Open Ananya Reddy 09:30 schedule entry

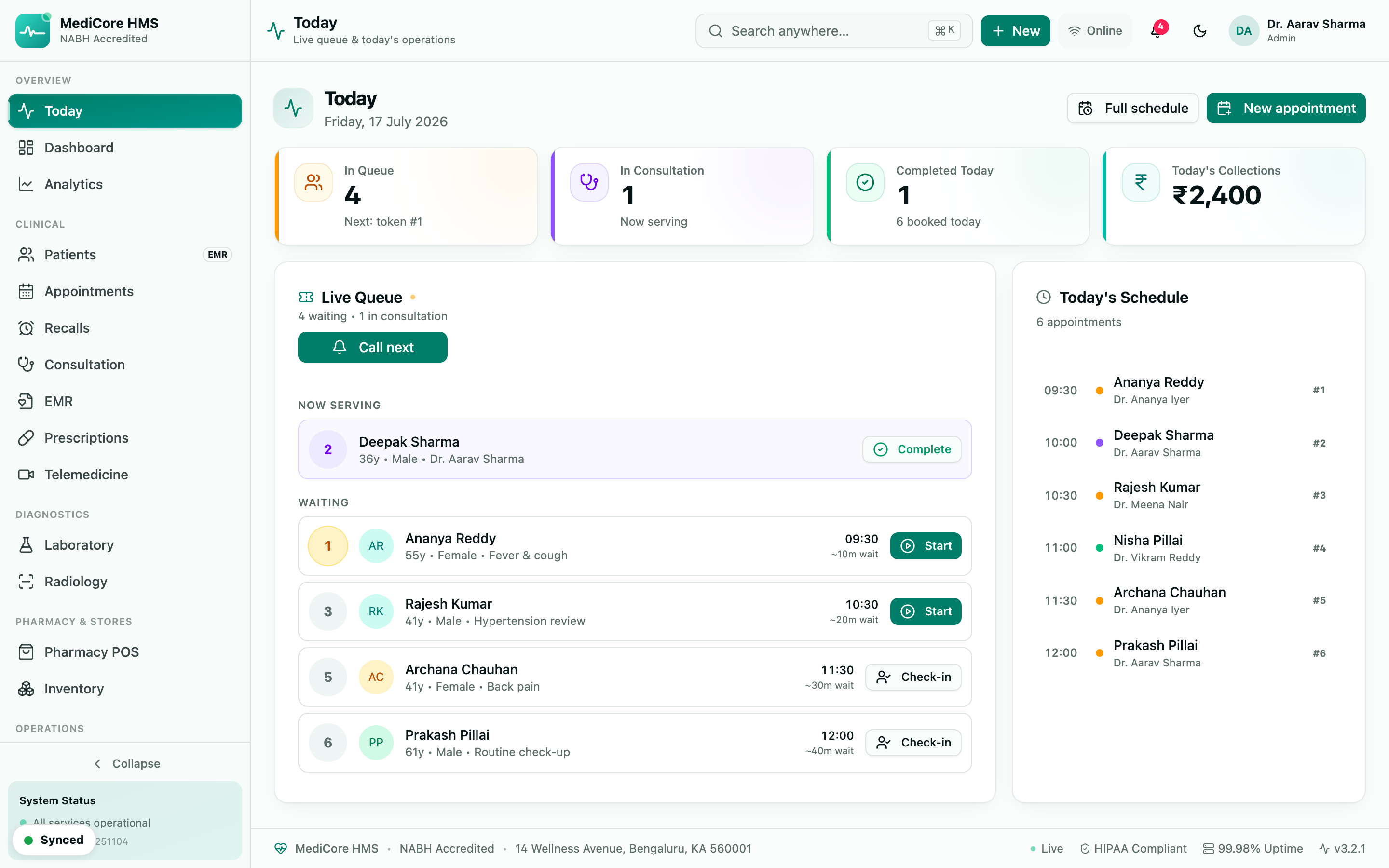click(x=1188, y=391)
